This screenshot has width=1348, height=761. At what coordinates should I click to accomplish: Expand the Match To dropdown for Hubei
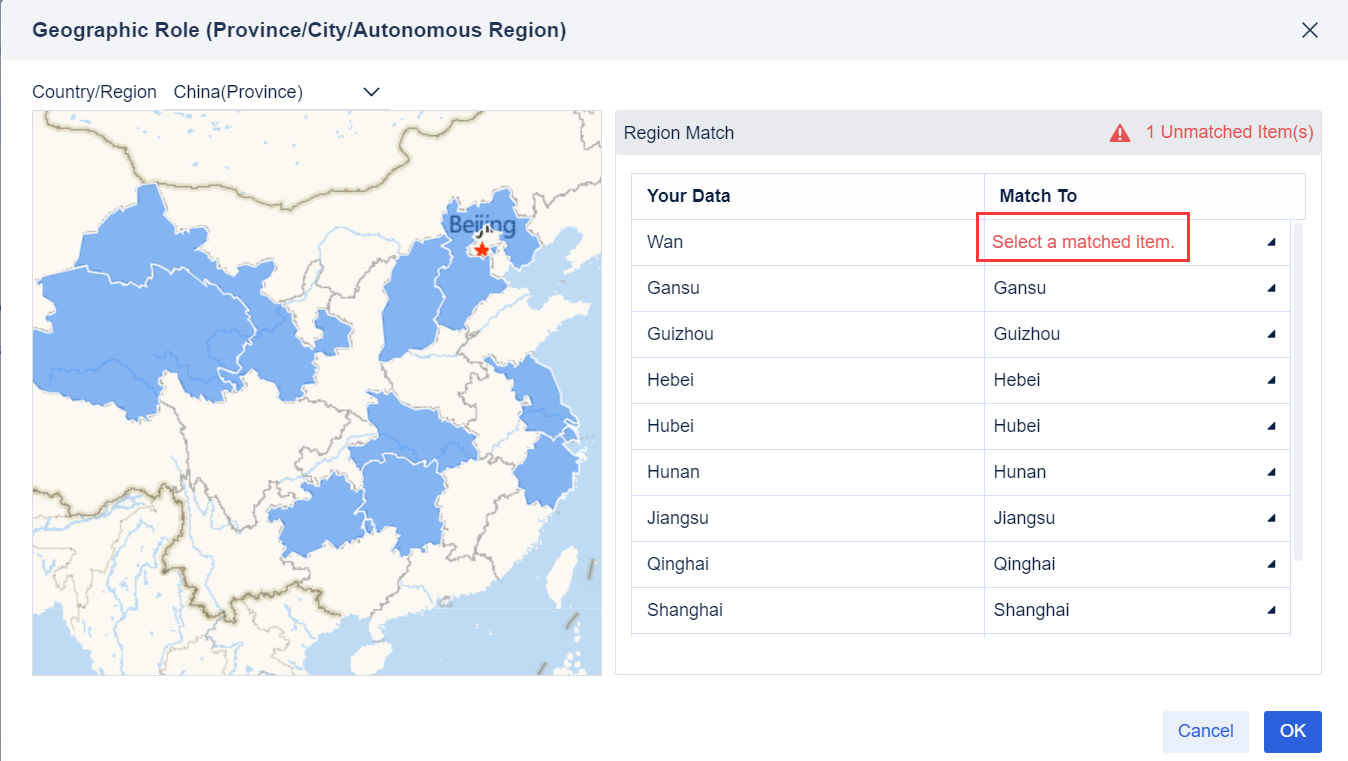[x=1271, y=426]
